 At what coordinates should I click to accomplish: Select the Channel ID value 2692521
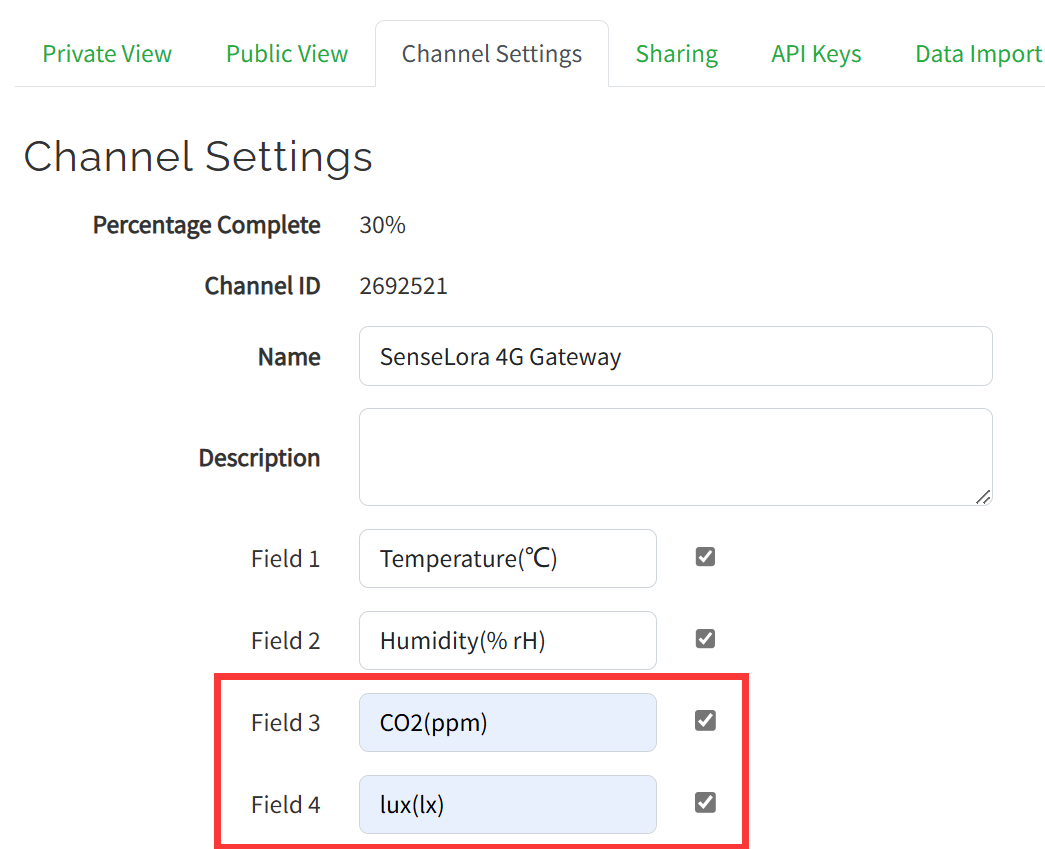(403, 286)
